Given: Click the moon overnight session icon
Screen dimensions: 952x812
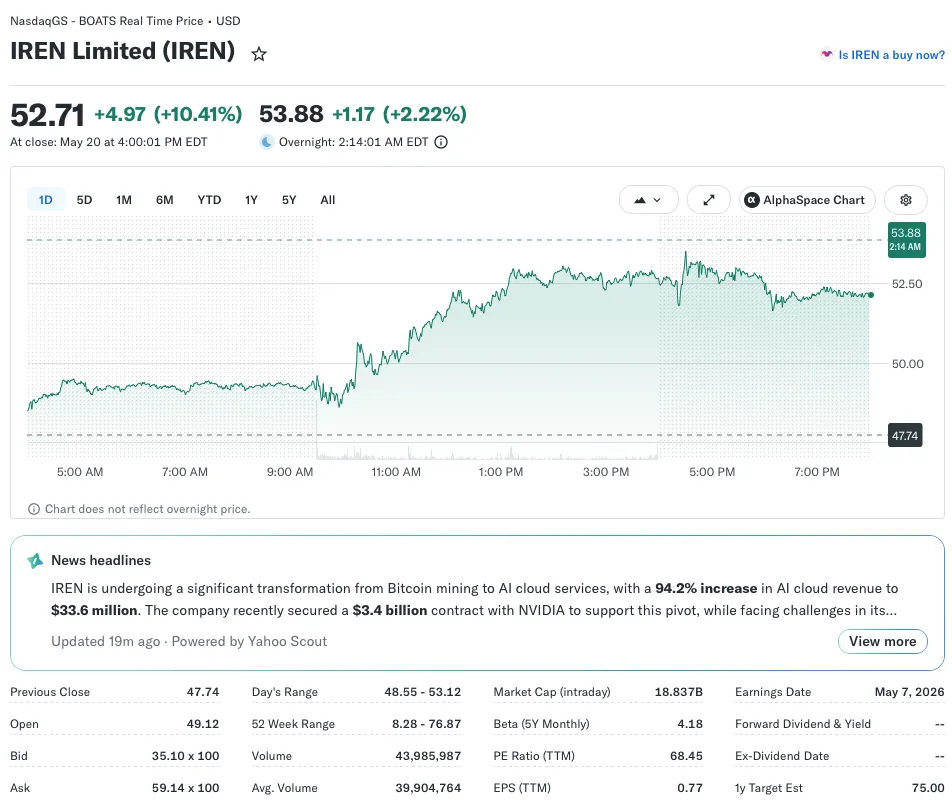Looking at the screenshot, I should pyautogui.click(x=267, y=142).
